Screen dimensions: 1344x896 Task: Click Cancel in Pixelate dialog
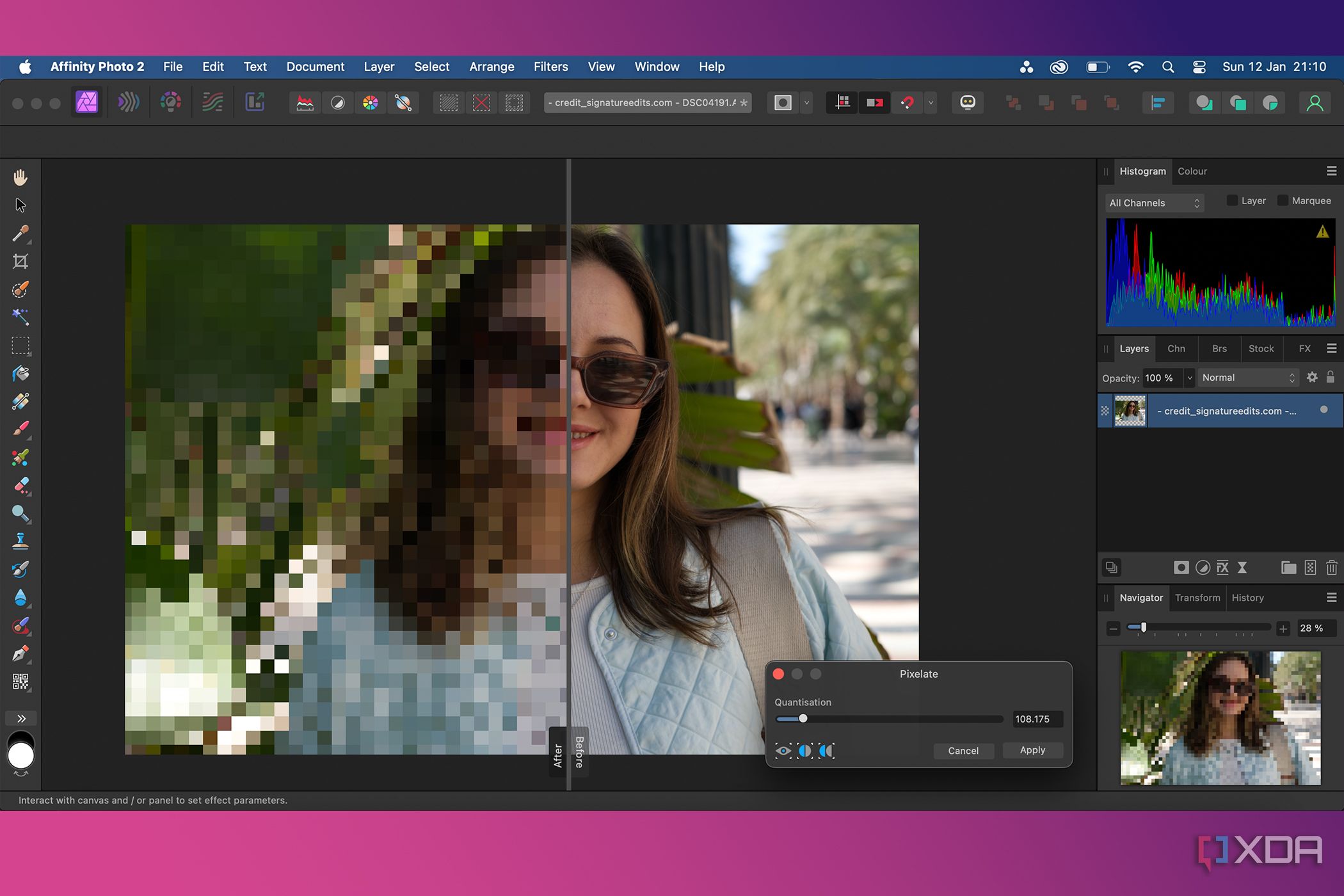[963, 751]
